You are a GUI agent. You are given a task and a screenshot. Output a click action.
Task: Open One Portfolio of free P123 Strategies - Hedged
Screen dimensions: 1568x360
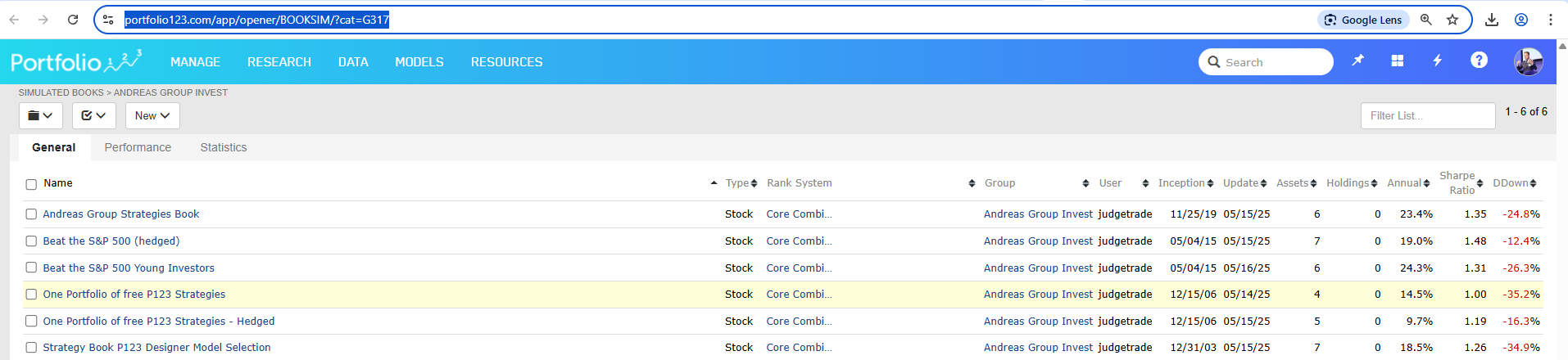tap(159, 322)
